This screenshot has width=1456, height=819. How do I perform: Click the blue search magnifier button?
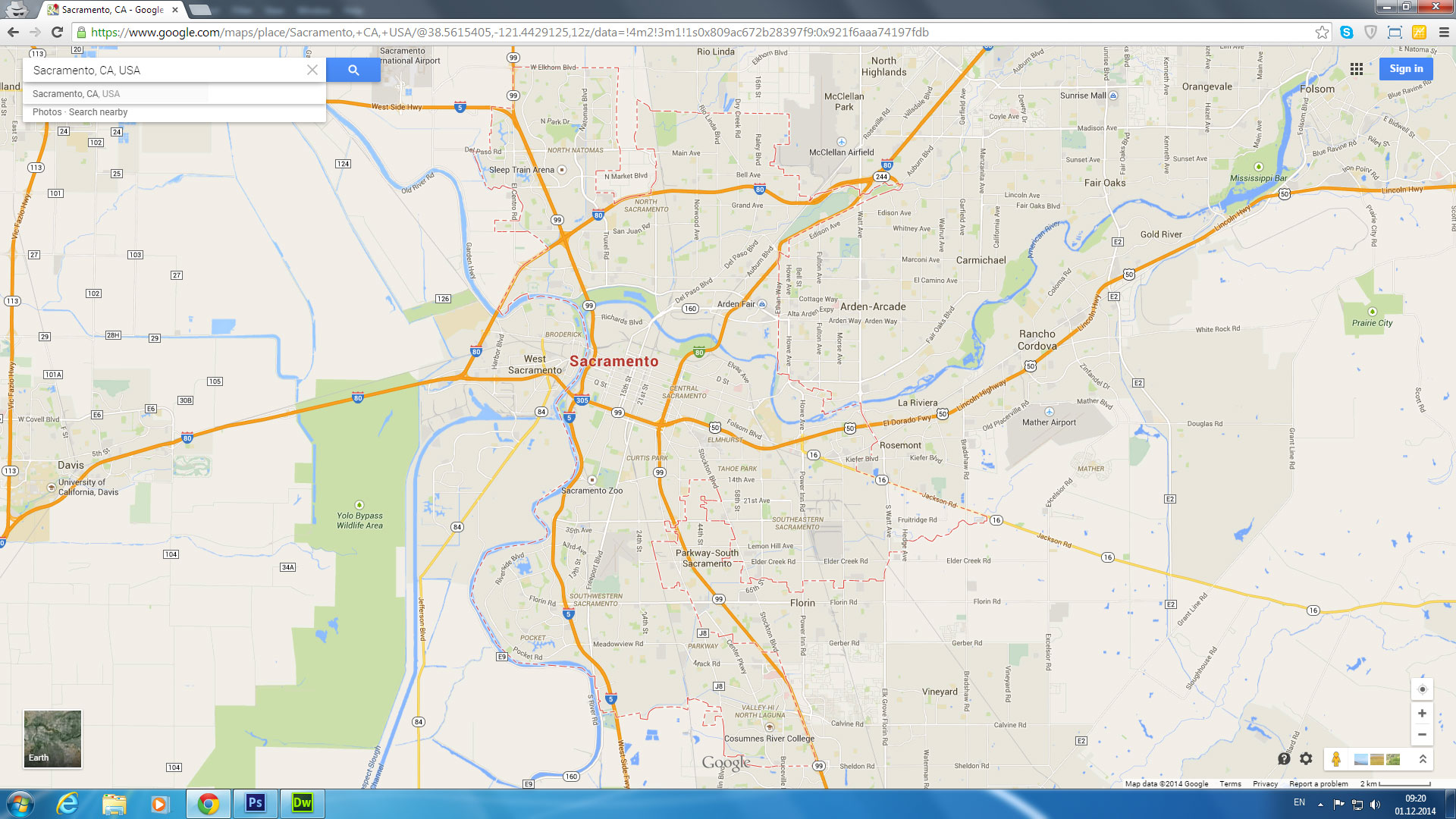(353, 70)
